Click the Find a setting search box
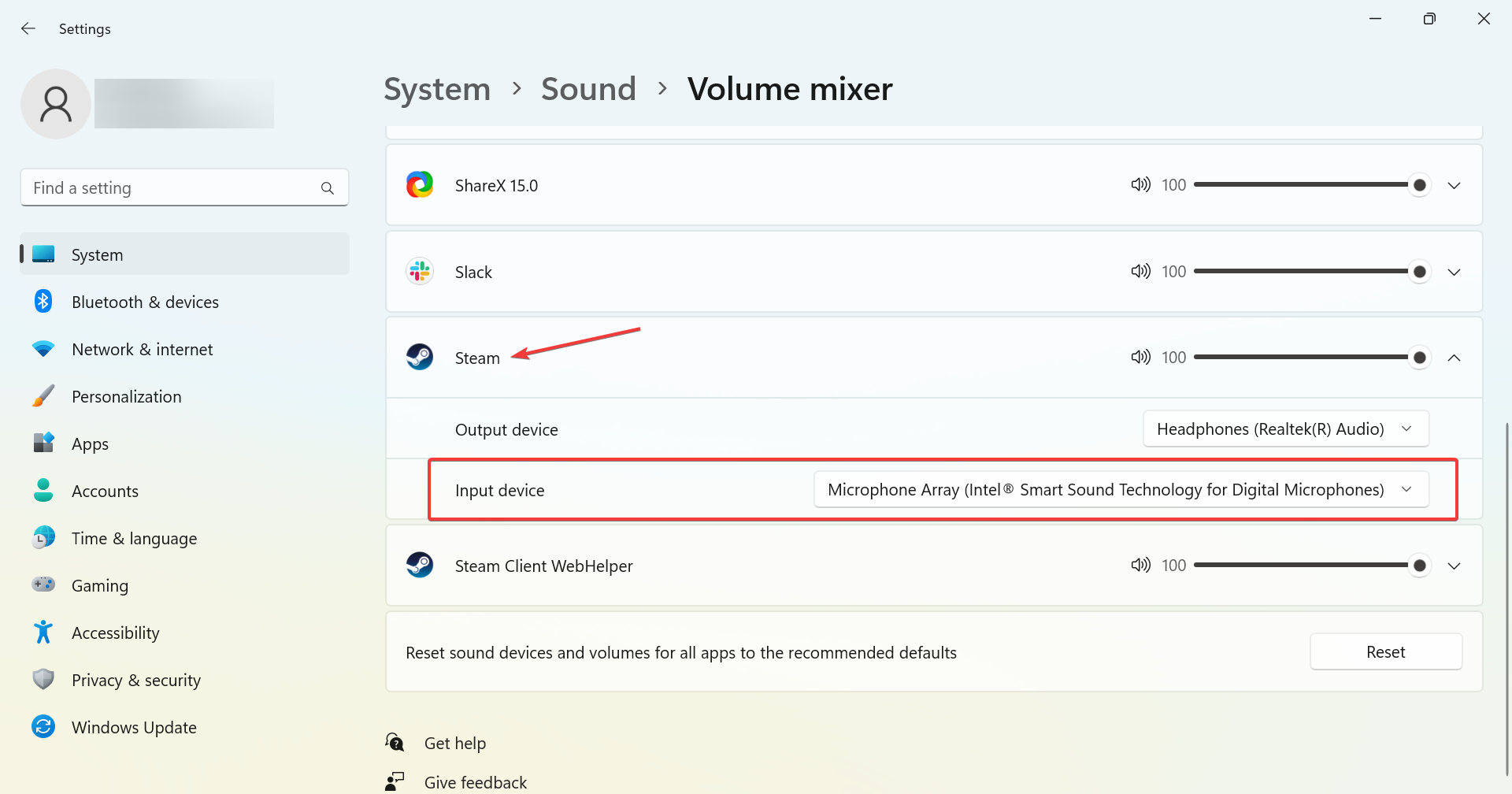This screenshot has height=794, width=1512. [x=184, y=187]
